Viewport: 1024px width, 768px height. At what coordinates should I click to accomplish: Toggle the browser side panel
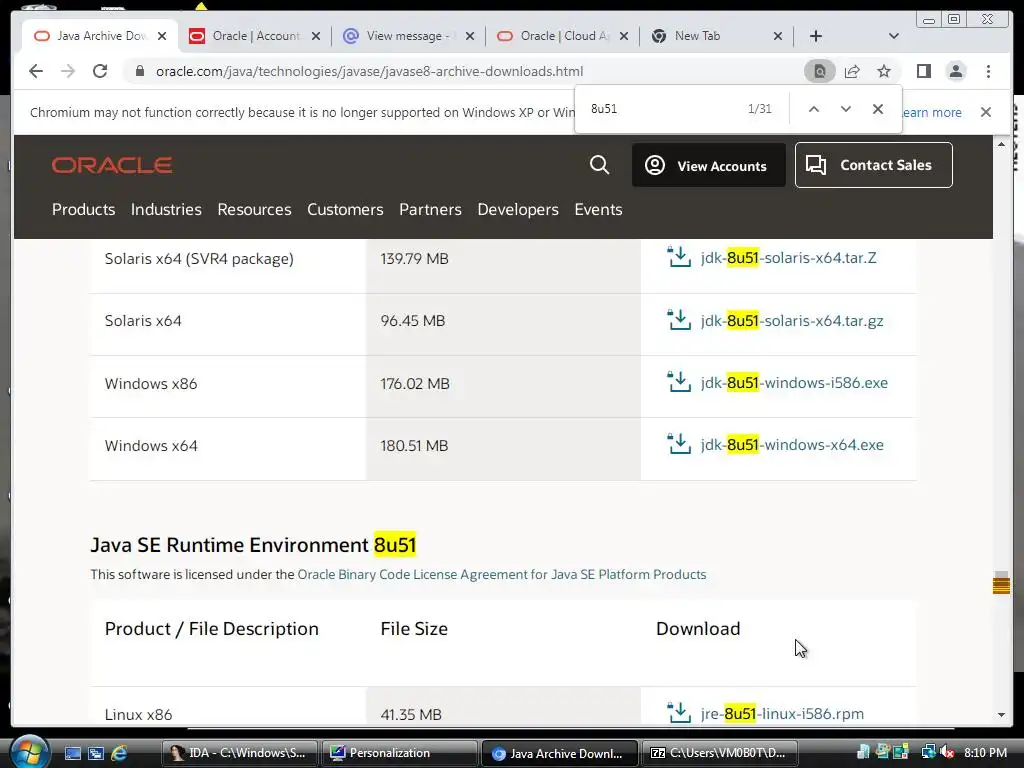click(923, 71)
